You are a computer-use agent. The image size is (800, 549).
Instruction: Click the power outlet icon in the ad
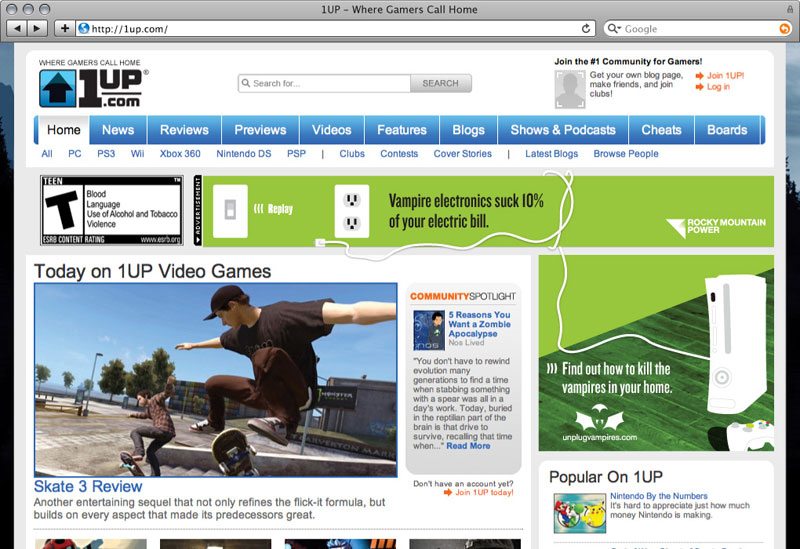point(352,211)
